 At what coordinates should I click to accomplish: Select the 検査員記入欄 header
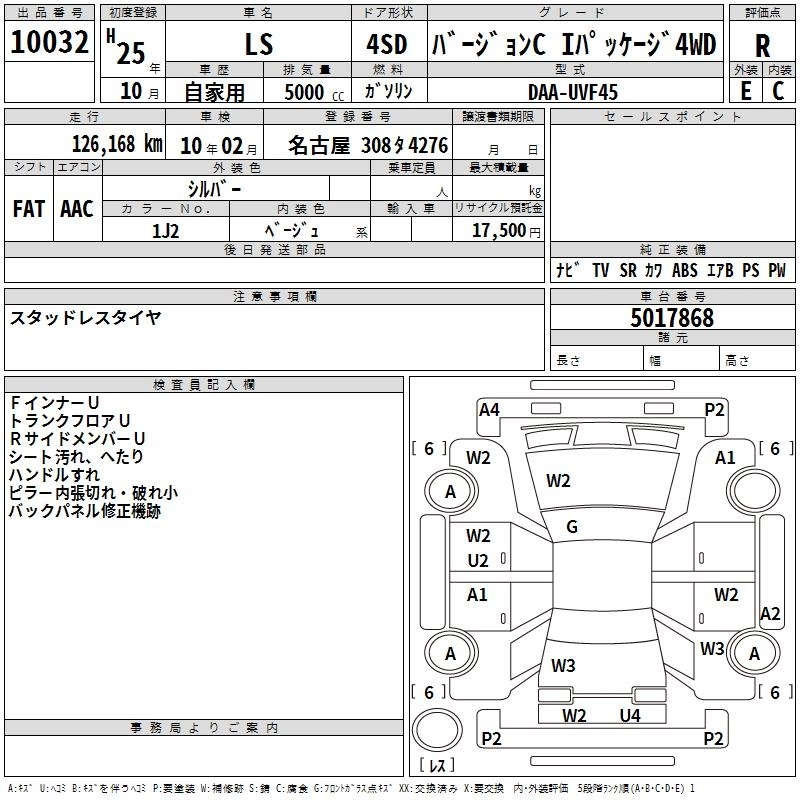coord(204,385)
